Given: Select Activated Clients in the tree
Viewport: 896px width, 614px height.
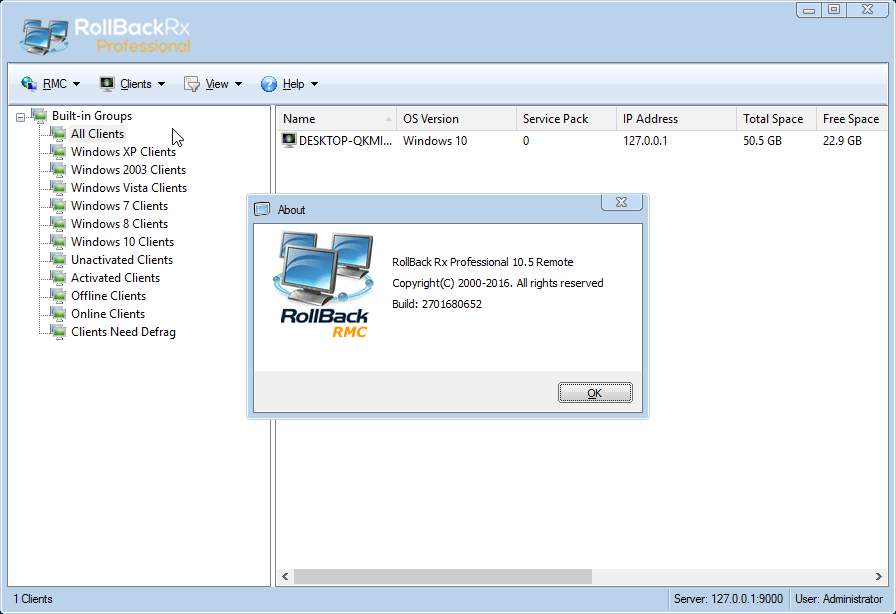Looking at the screenshot, I should [115, 278].
